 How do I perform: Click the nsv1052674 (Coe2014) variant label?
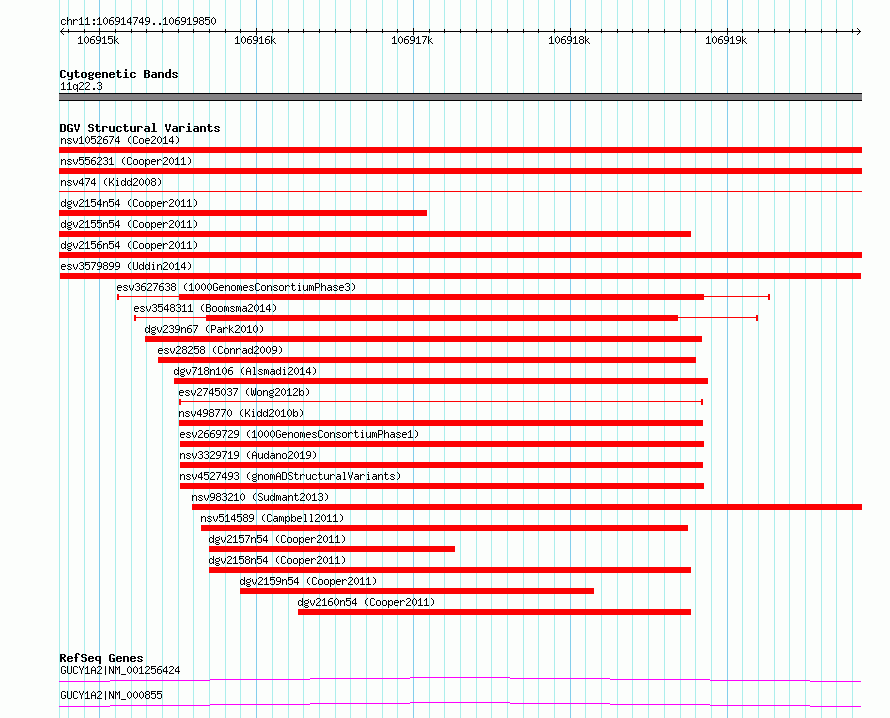(120, 140)
